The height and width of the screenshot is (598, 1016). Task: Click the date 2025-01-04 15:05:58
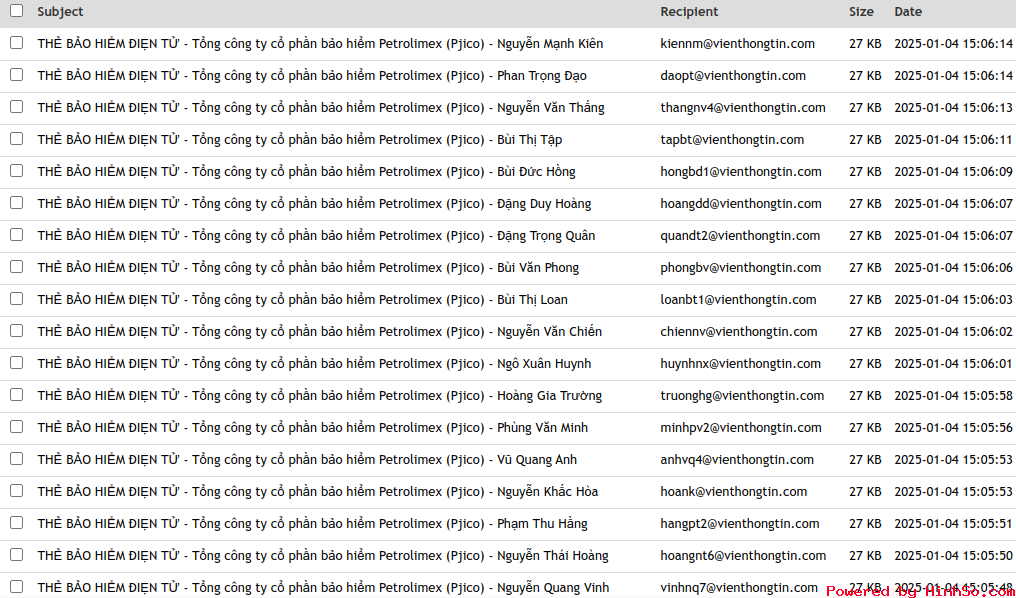[x=953, y=396]
